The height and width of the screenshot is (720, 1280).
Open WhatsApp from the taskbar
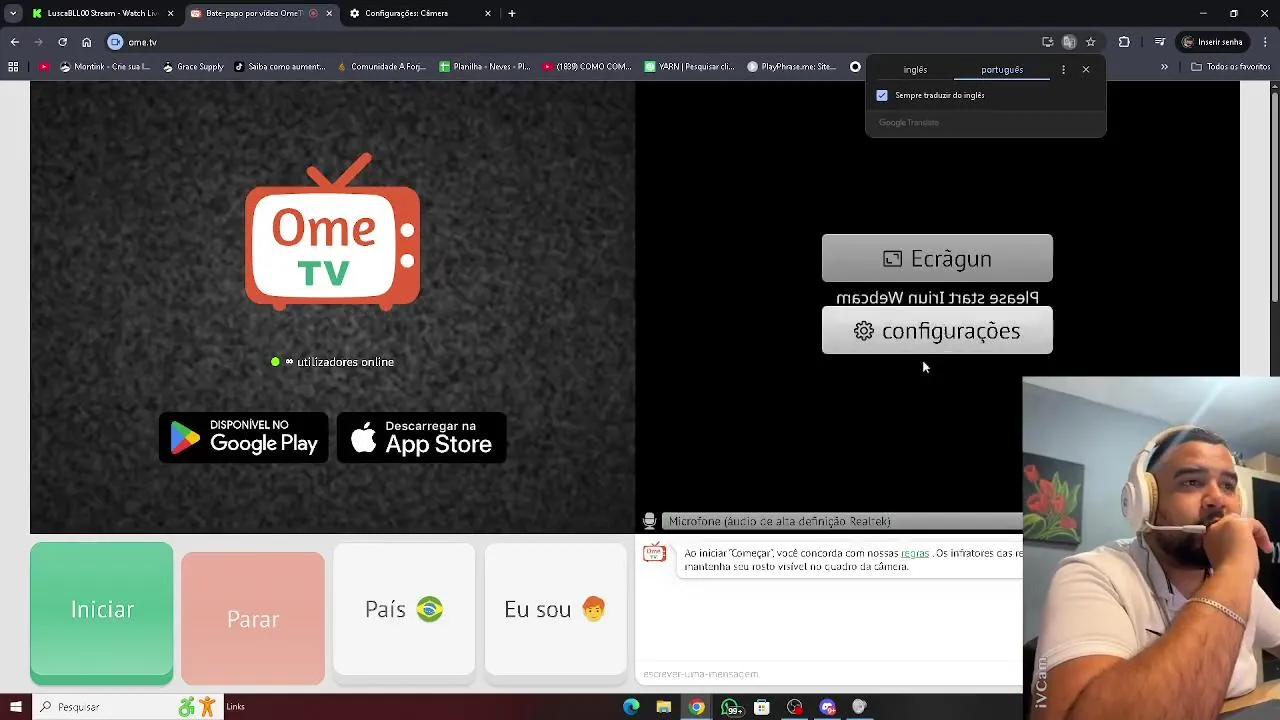coord(730,707)
